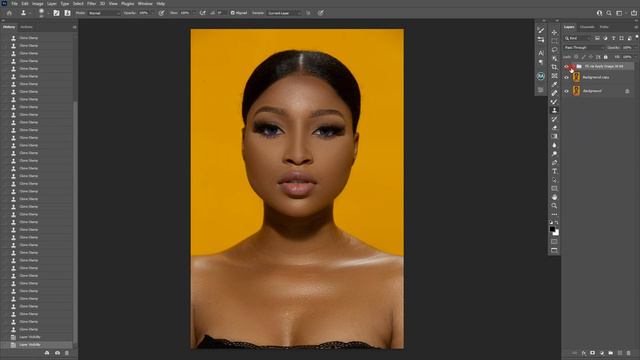This screenshot has width=640, height=360.
Task: Open the Kind filter dropdown in Layers
Action: (x=578, y=38)
